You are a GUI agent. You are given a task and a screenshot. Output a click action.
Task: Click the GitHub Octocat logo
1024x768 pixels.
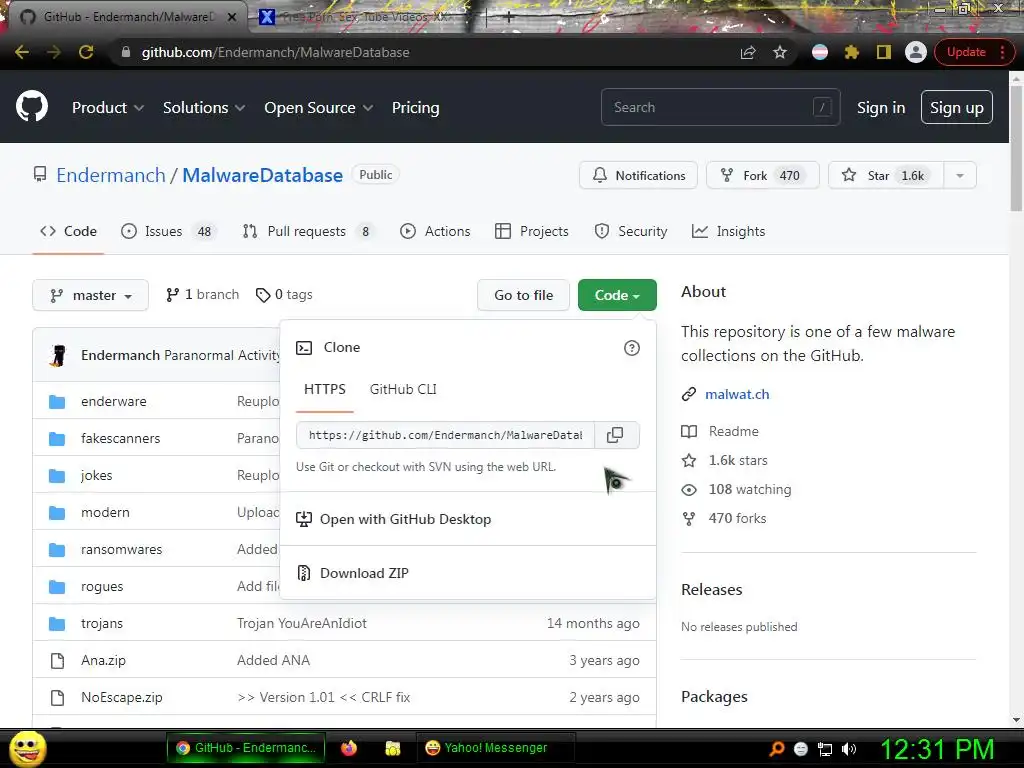click(31, 106)
